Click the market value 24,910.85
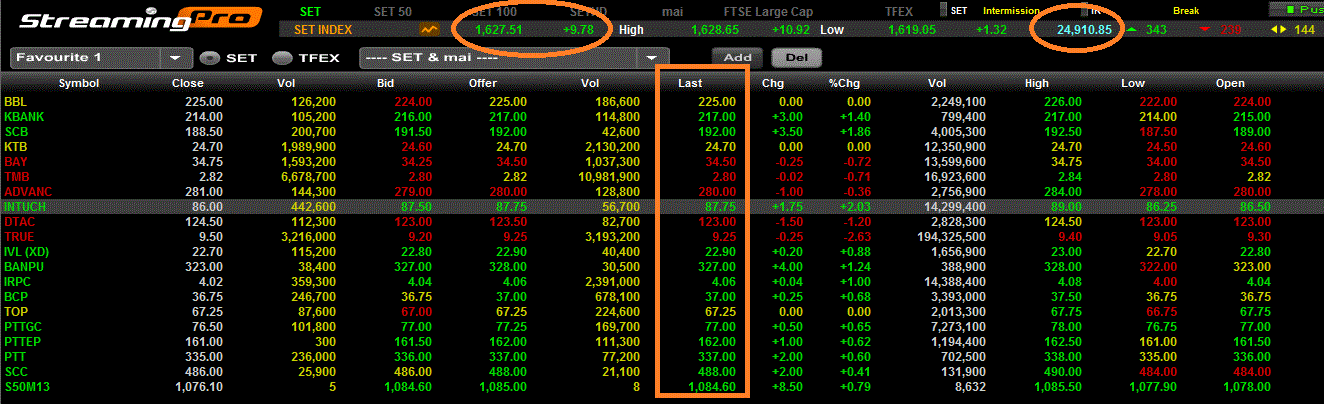 [1084, 30]
